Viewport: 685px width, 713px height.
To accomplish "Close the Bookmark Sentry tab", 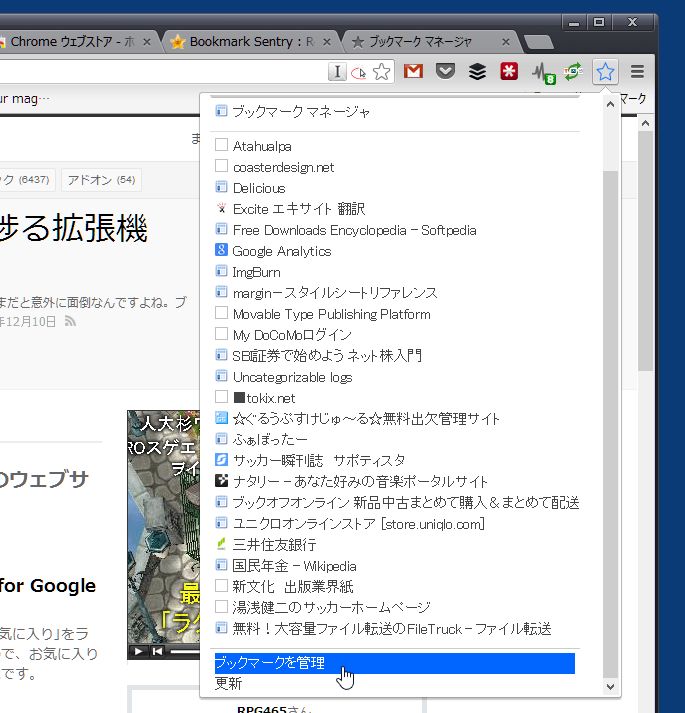I will [327, 42].
